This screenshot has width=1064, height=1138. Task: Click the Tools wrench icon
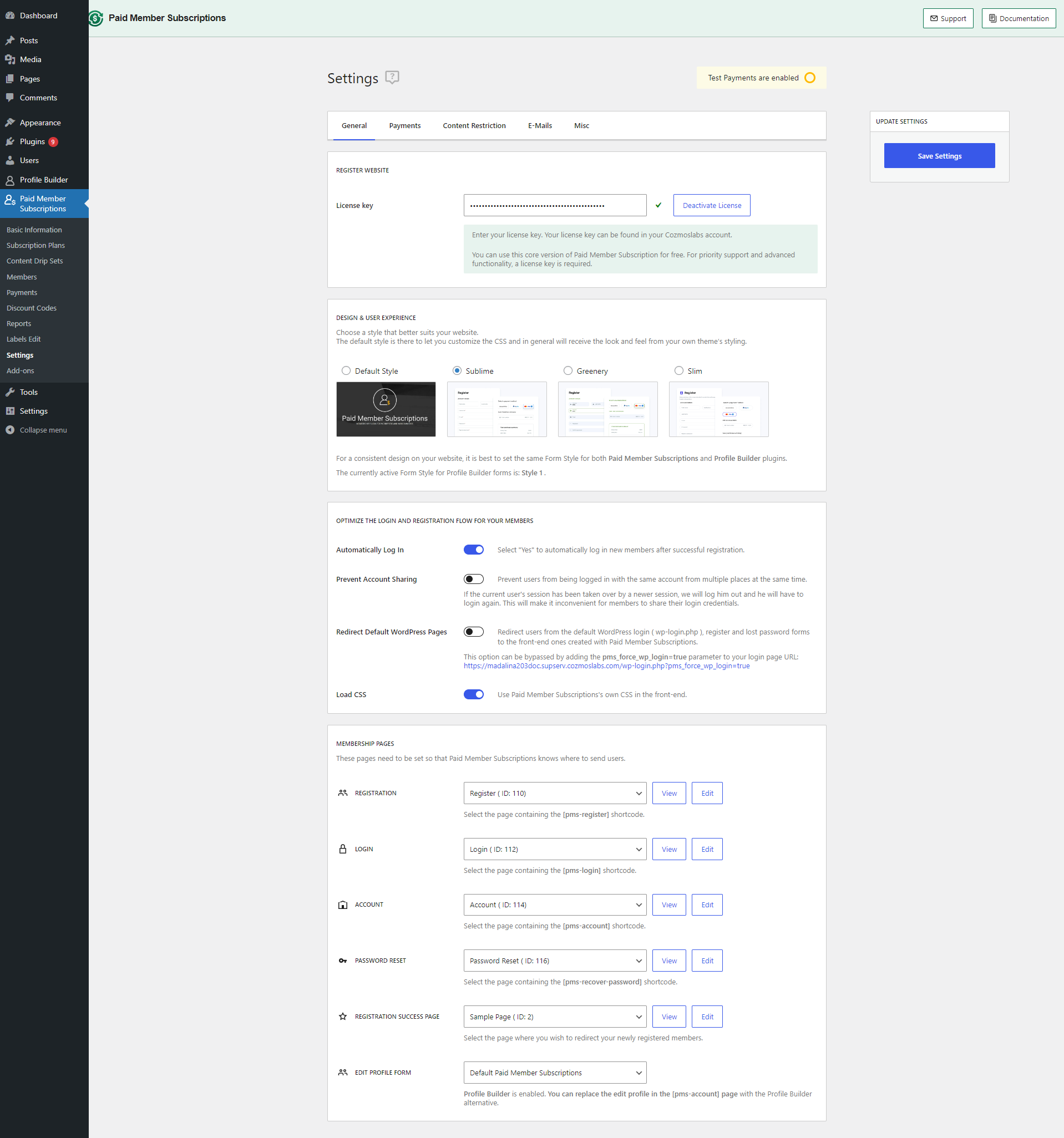click(x=10, y=392)
